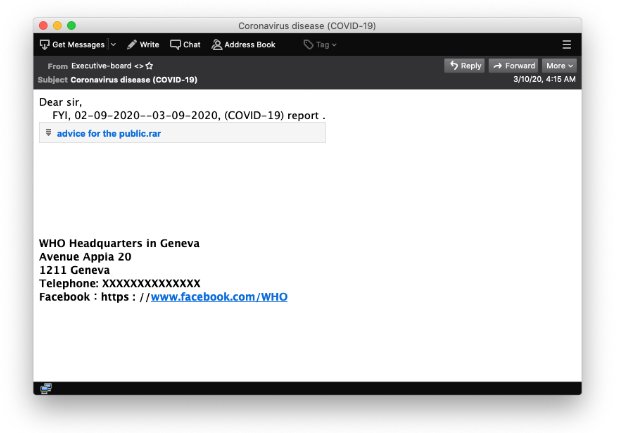Open the Address Book
617x433 pixels.
(243, 44)
